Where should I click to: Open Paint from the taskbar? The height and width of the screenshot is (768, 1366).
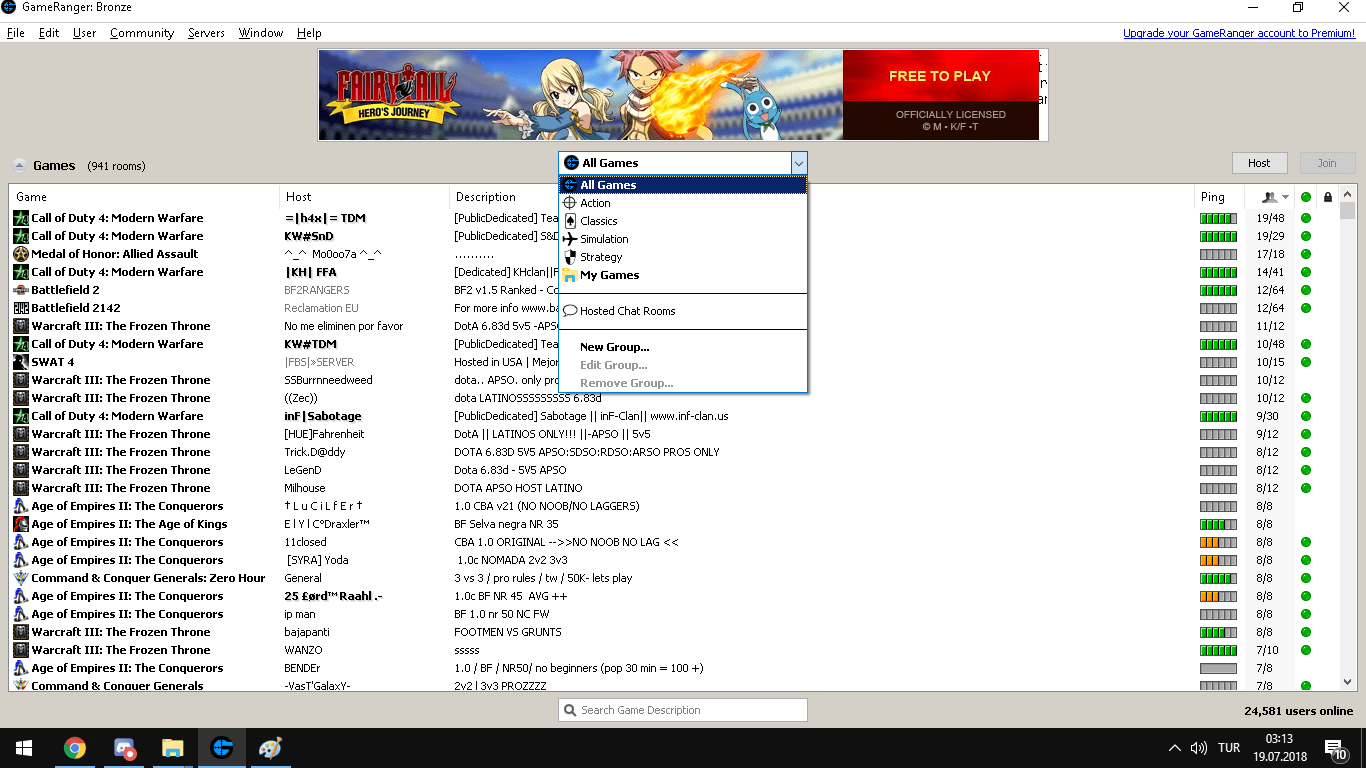coord(271,748)
